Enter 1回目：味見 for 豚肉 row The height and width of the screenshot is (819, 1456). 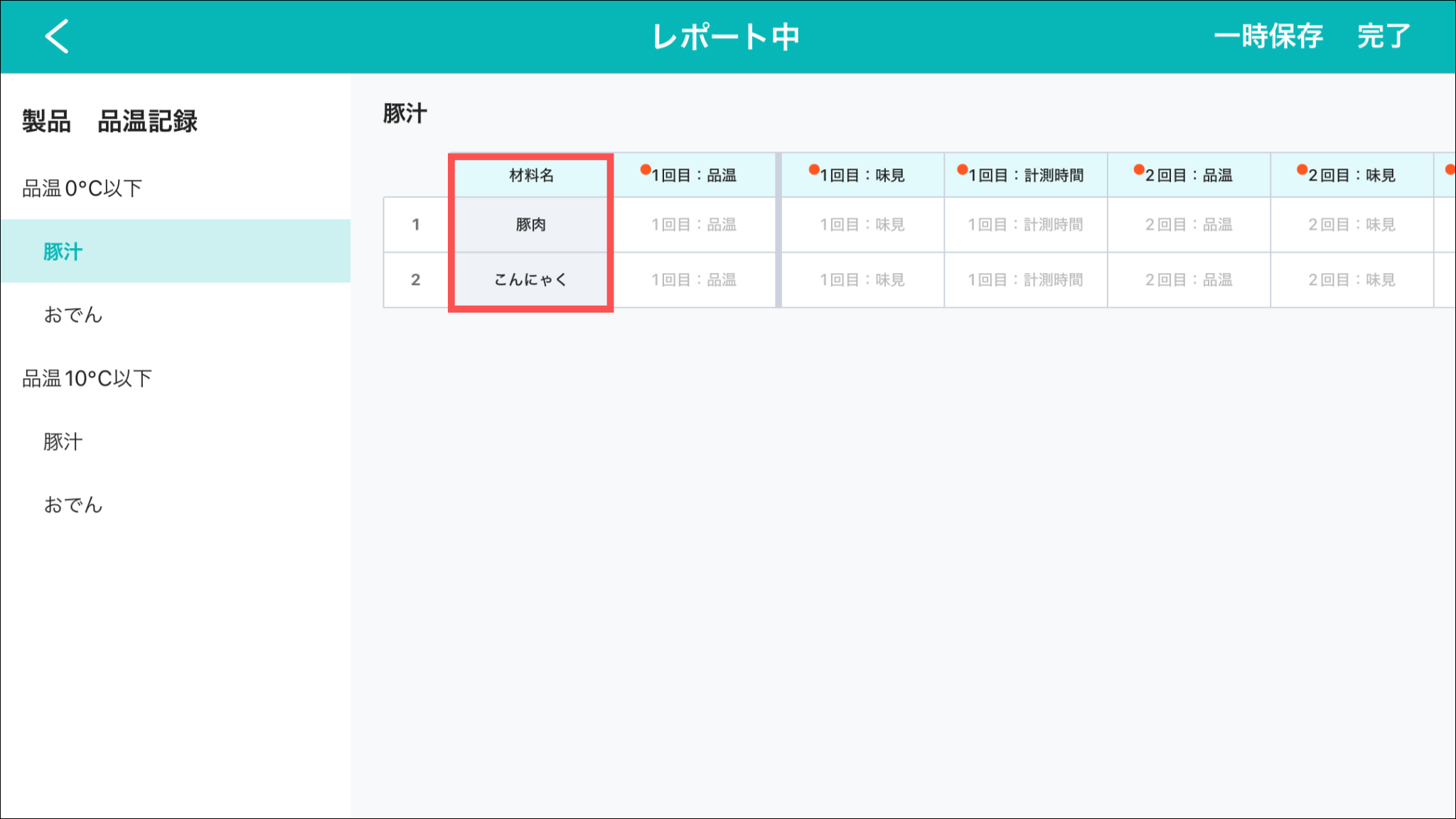tap(862, 225)
